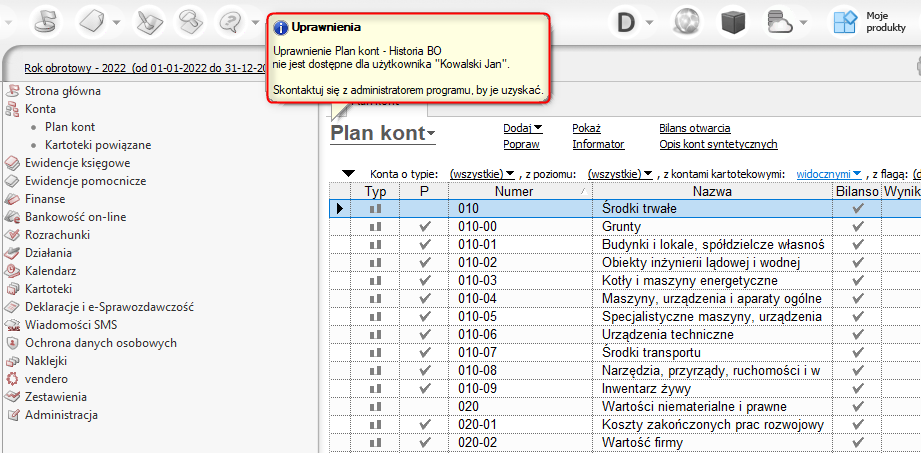
Task: Sort by the Nazwa column header
Action: click(712, 191)
